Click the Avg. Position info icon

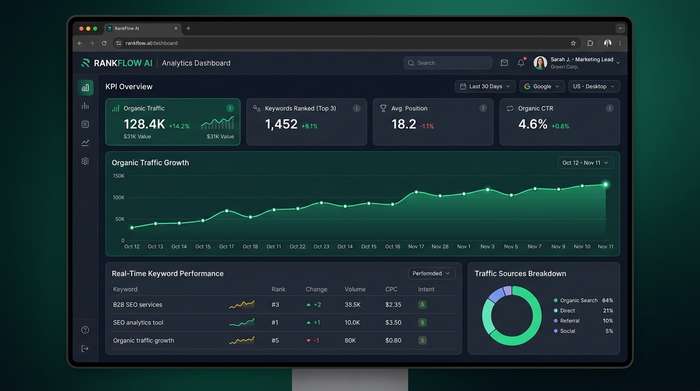point(483,108)
